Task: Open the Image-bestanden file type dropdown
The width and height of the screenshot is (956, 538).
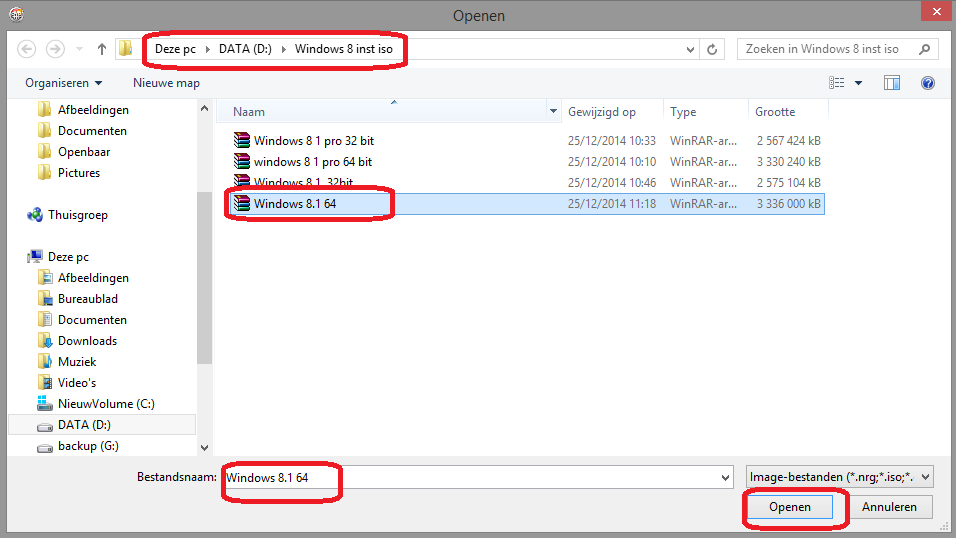Action: [839, 477]
